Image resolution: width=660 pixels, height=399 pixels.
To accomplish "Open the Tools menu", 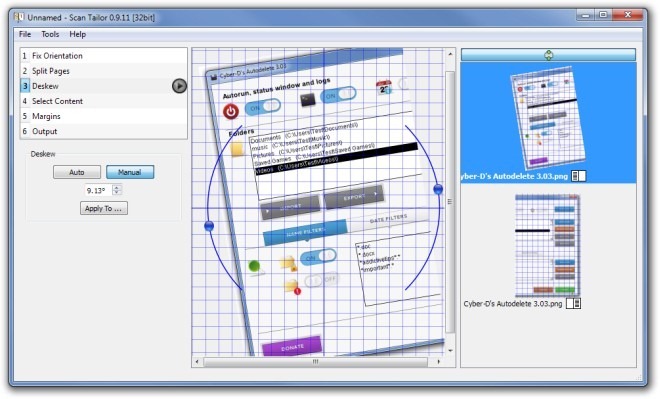I will click(50, 34).
